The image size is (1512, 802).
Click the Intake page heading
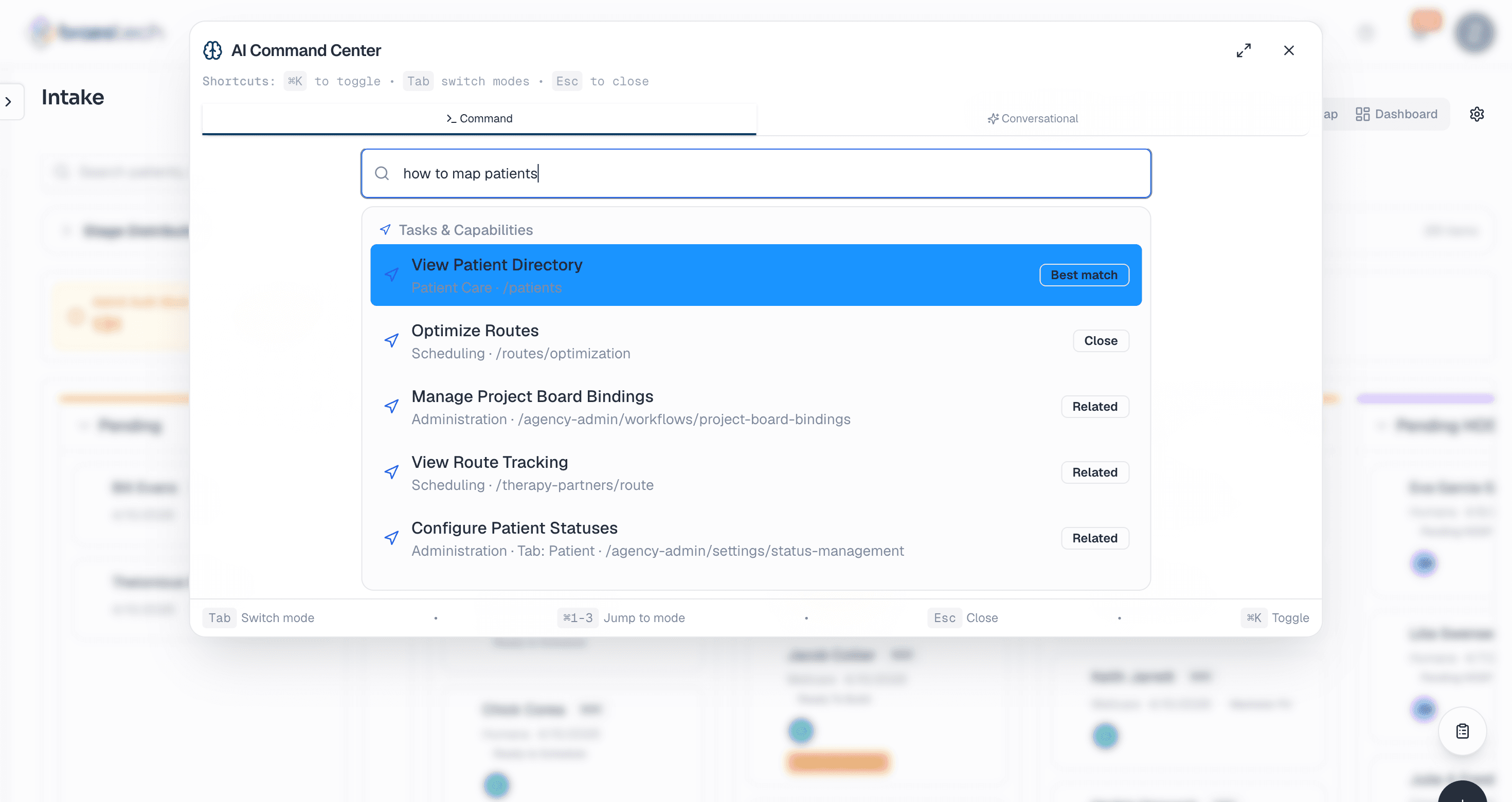point(73,97)
